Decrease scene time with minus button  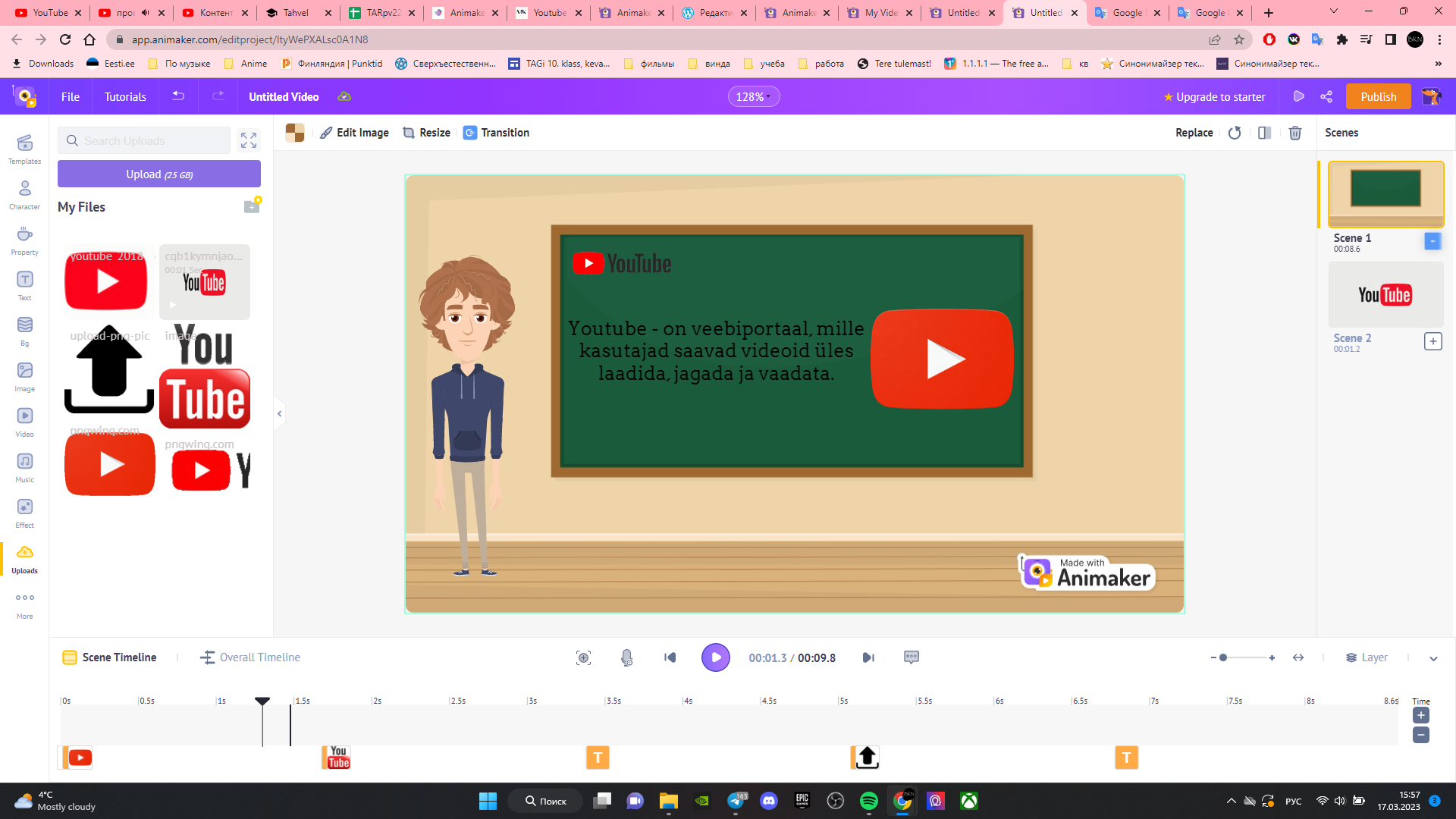1421,735
